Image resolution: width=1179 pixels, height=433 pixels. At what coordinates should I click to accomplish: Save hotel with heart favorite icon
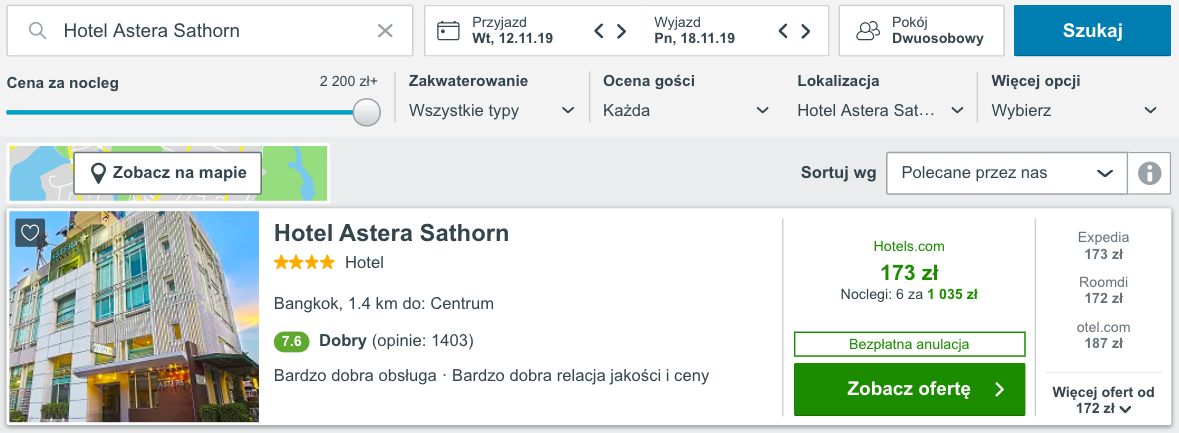pos(30,233)
